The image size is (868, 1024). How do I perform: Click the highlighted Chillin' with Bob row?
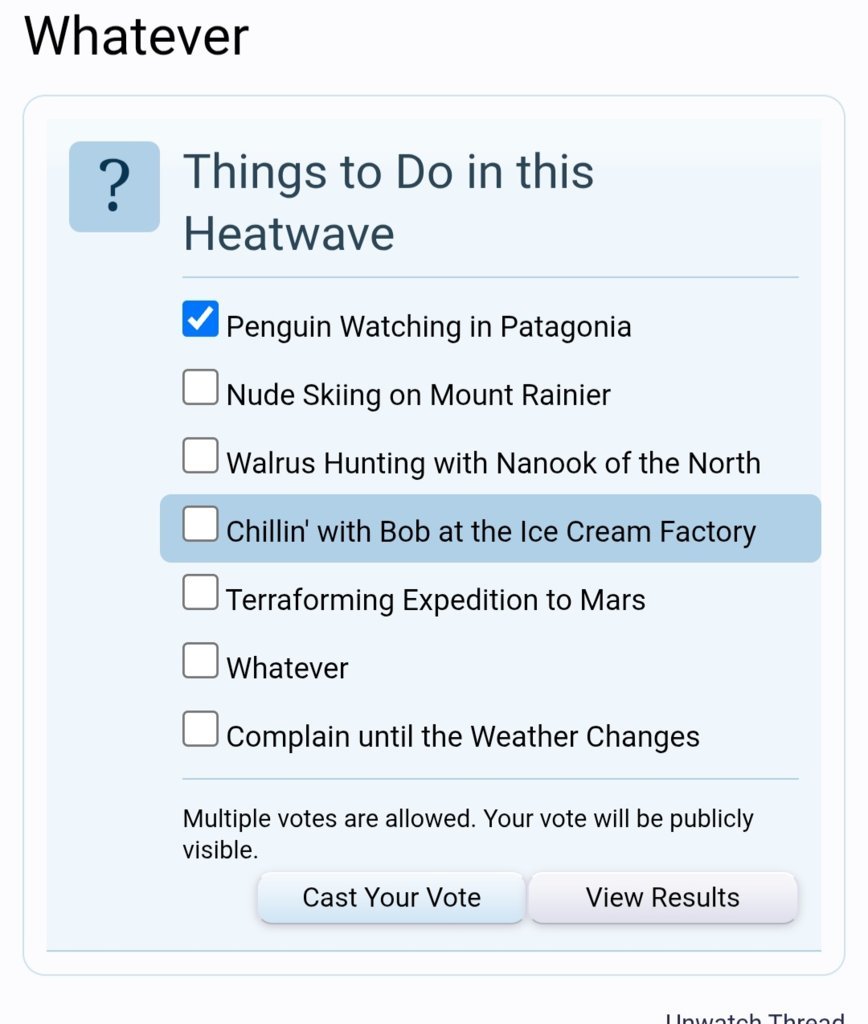pyautogui.click(x=490, y=528)
